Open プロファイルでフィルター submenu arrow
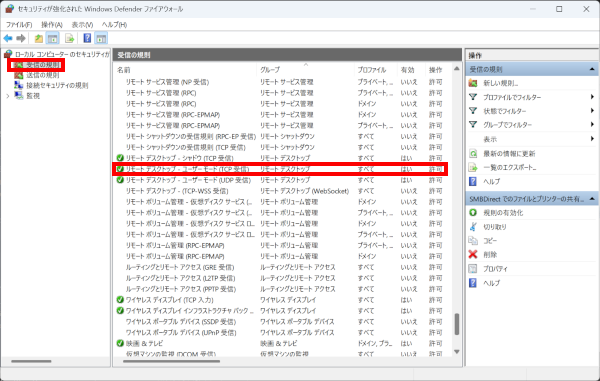Screen dimensions: 600x381 pos(592,97)
